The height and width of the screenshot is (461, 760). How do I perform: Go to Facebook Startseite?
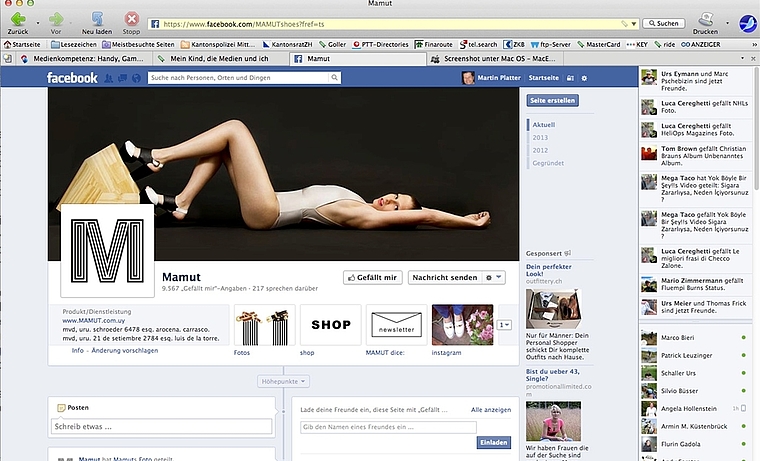543,78
